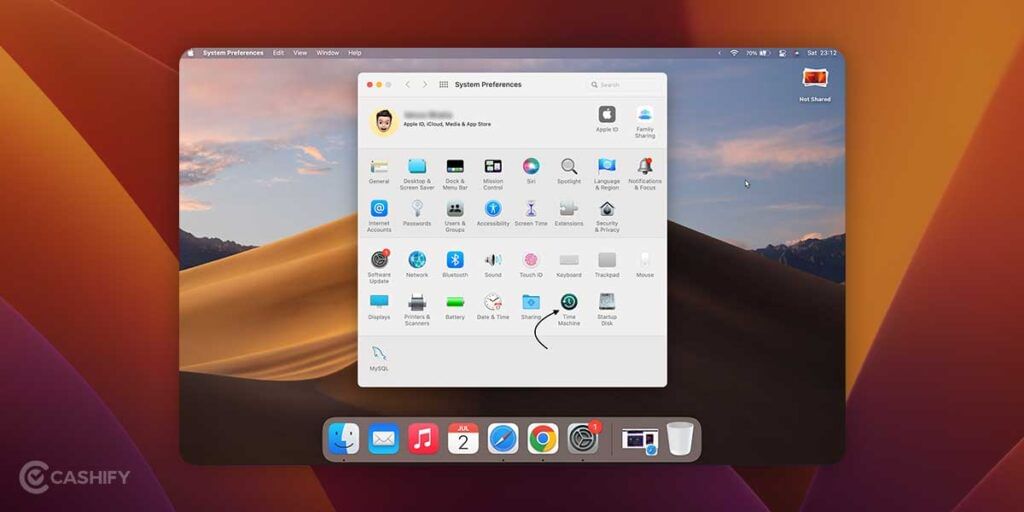Open Safari from the Dock

(503, 438)
